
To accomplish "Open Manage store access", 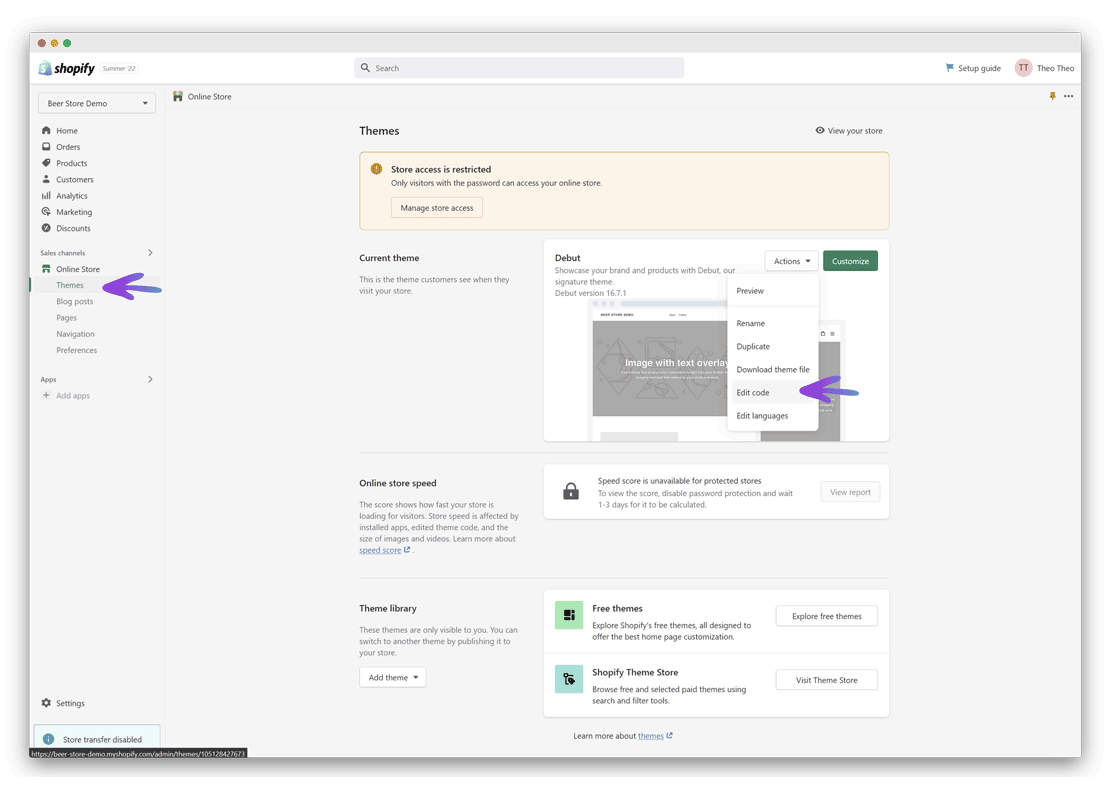I will point(436,207).
